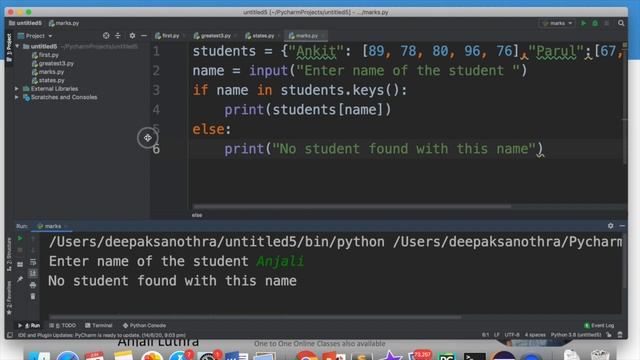
Task: Select marks.py in Project tree
Action: click(x=48, y=72)
